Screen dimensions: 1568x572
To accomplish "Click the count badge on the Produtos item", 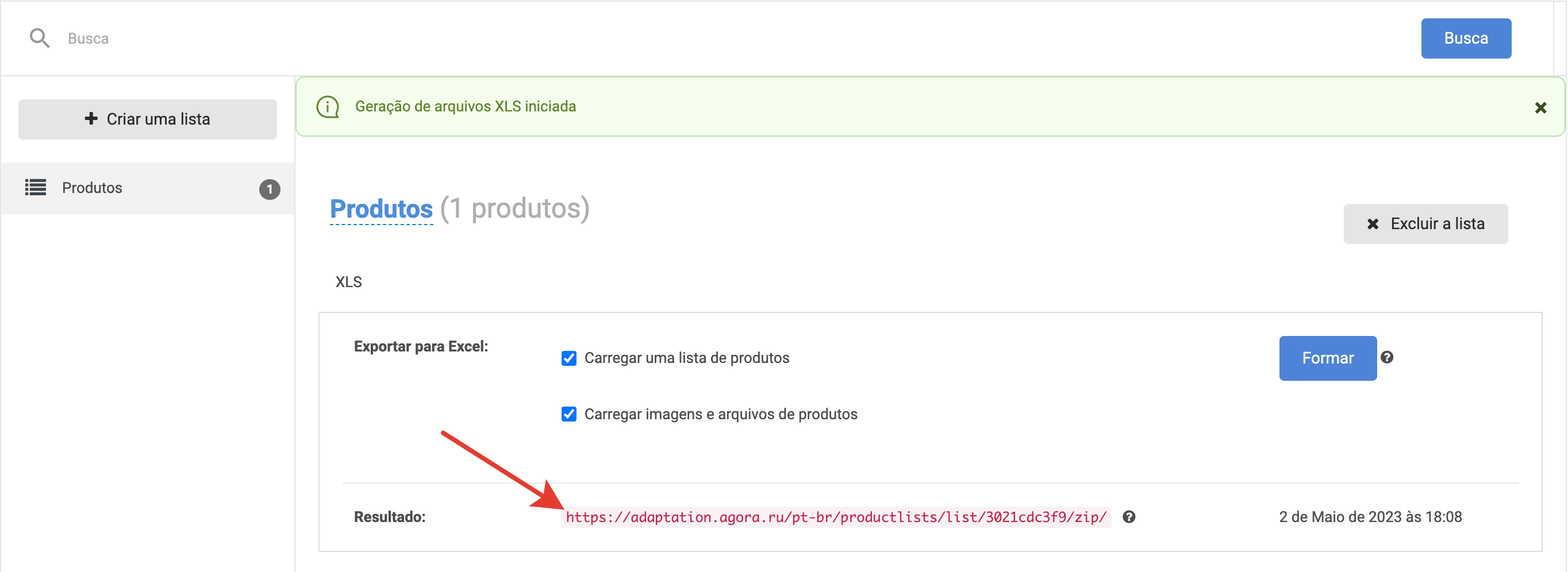I will [270, 189].
